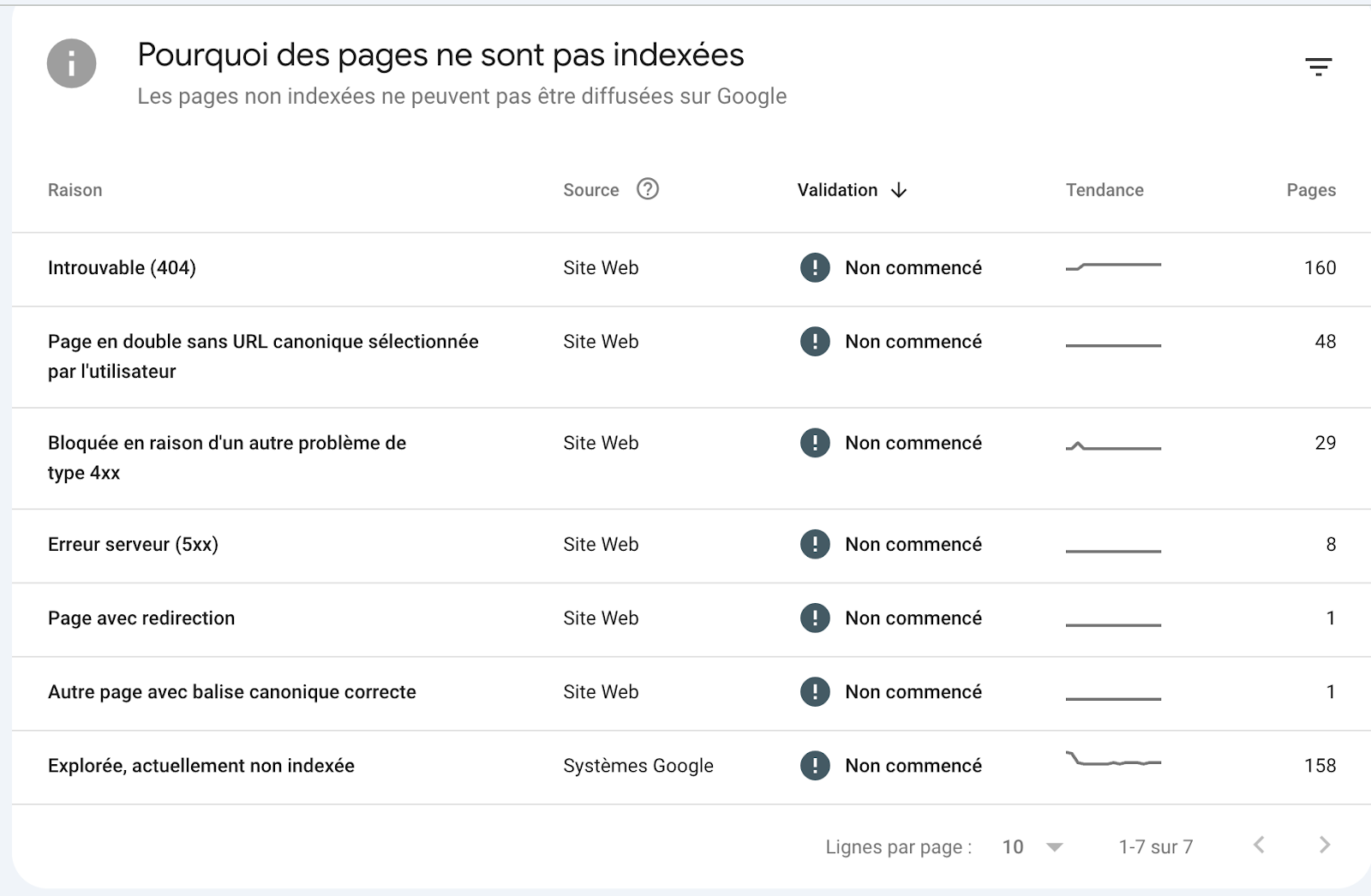Expand the rows-per-page selector showing 10

(1028, 846)
